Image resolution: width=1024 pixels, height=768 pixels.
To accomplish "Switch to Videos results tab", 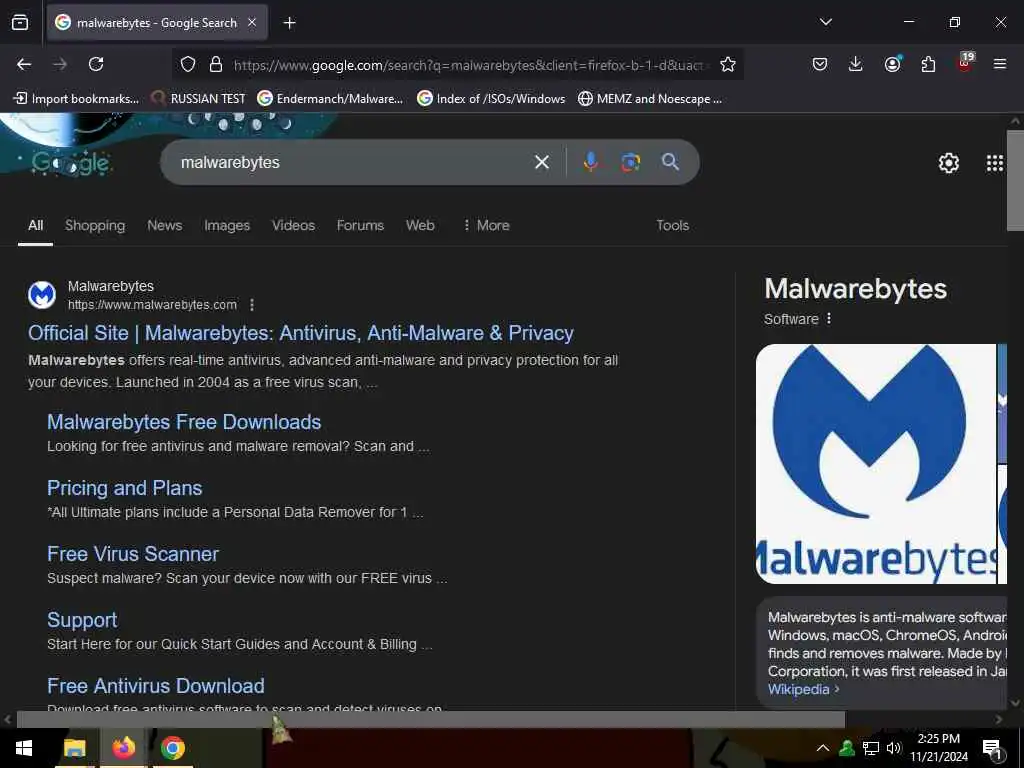I will click(x=293, y=225).
